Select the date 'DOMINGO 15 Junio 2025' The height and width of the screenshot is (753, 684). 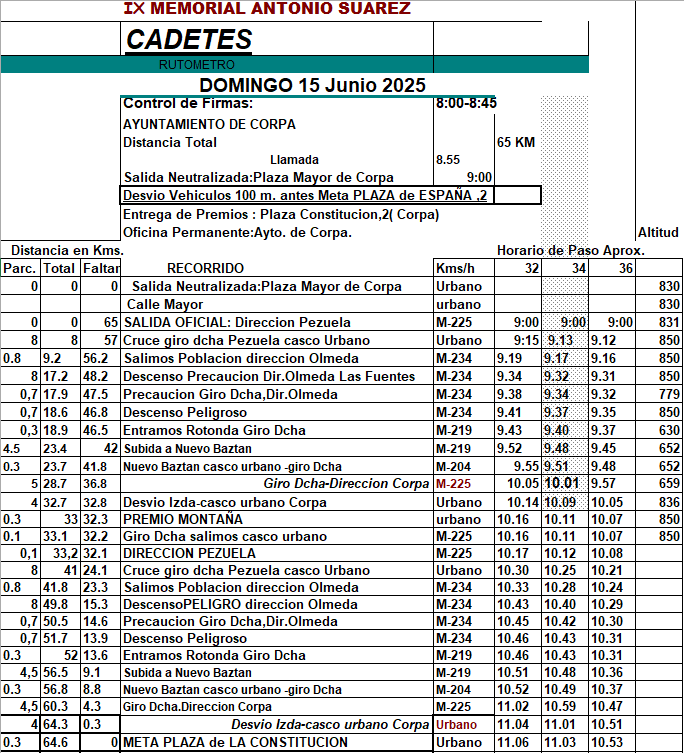(312, 85)
